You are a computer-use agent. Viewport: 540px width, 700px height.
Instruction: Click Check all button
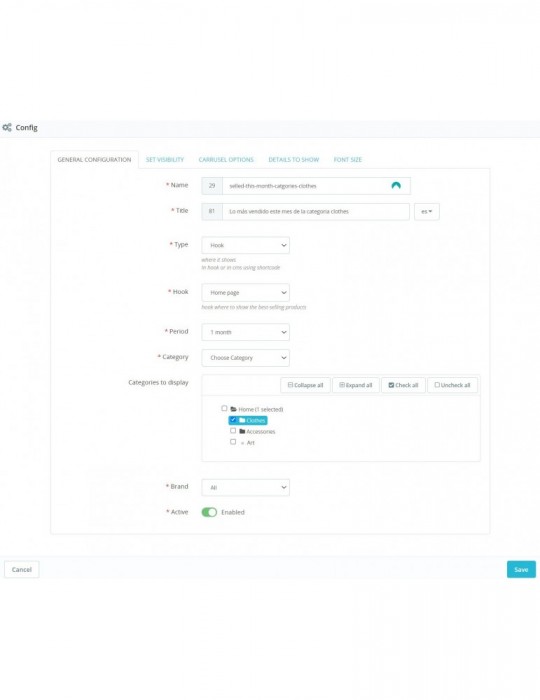coord(403,385)
